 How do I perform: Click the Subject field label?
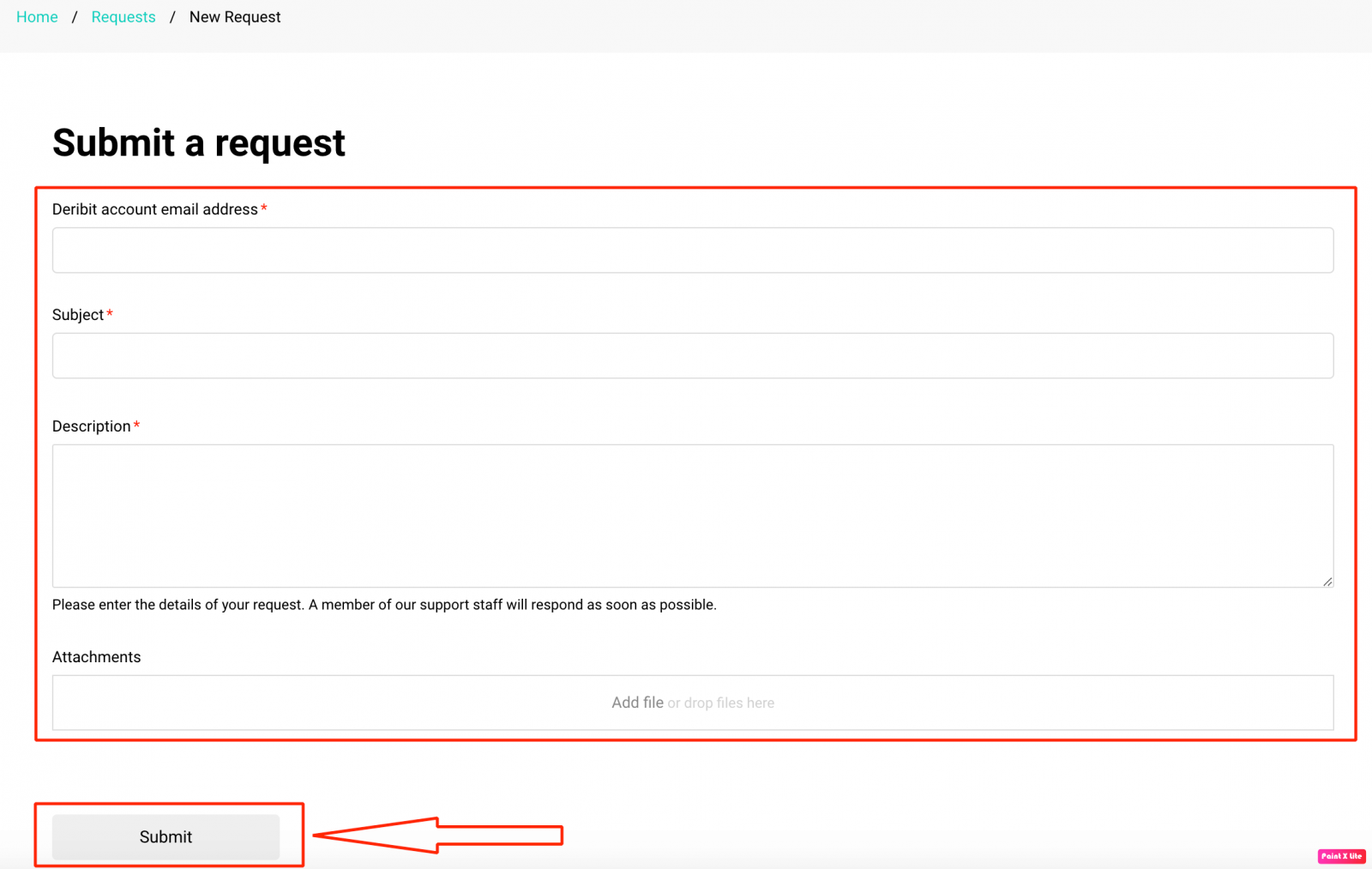(77, 315)
